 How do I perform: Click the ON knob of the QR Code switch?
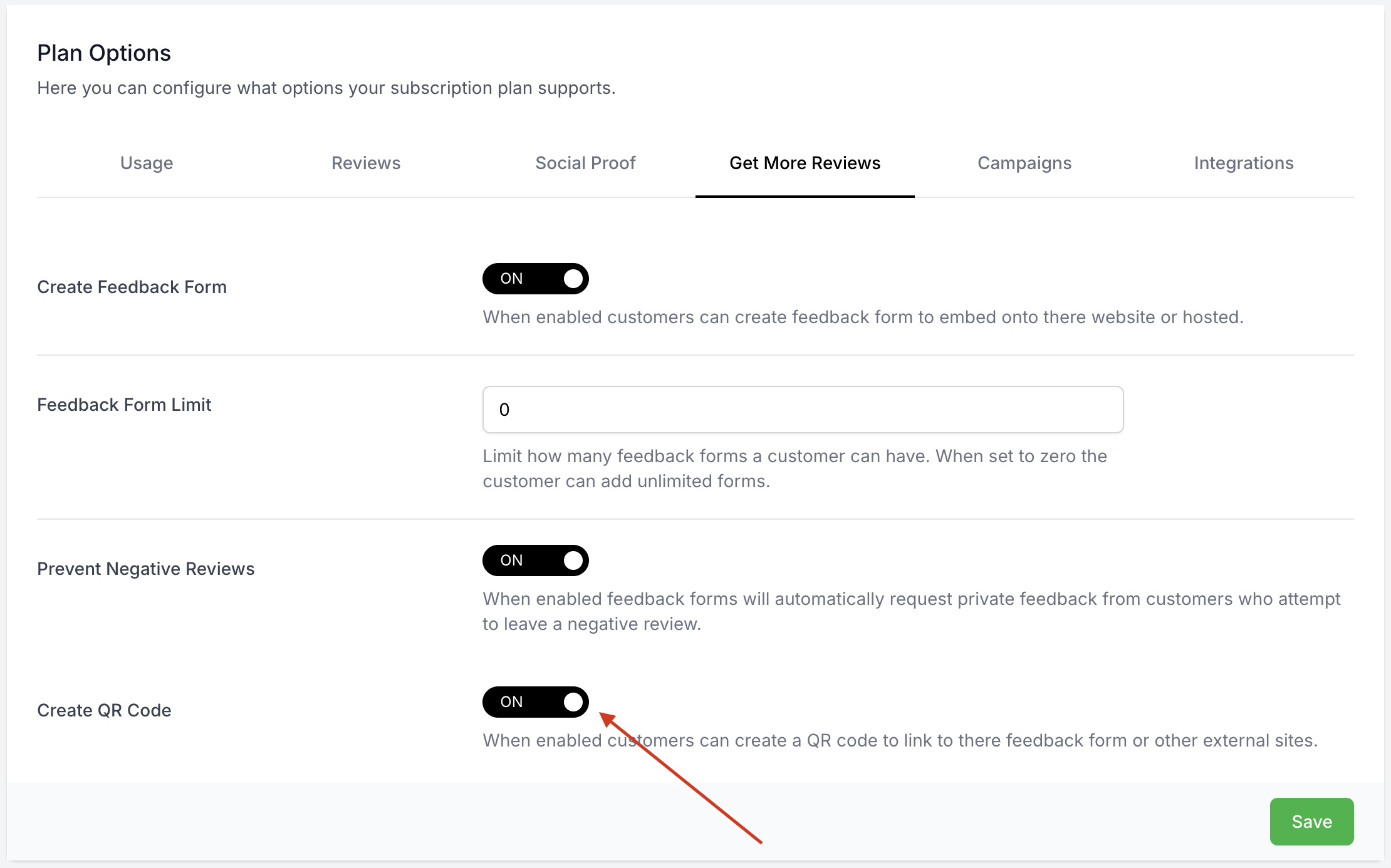[572, 702]
